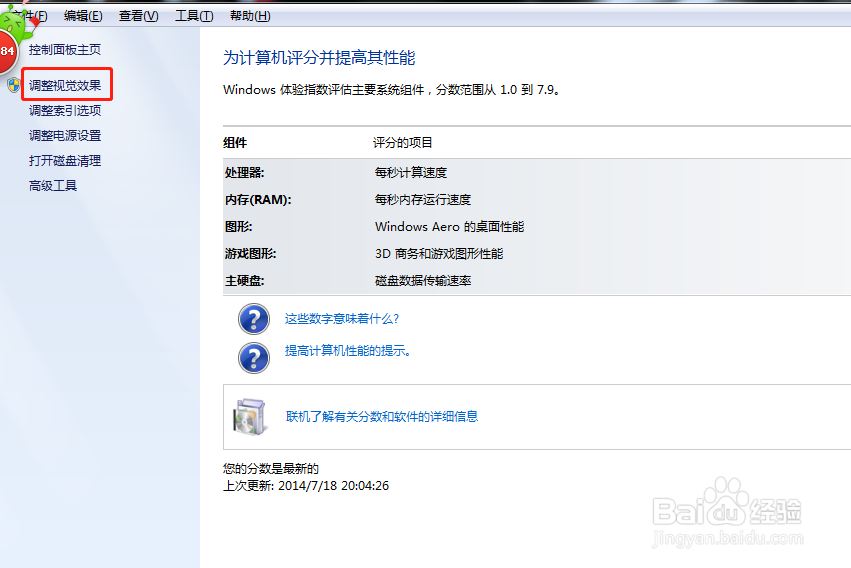Open the 提高计算机性能的提示 link
Screen dimensions: 851x568
(348, 351)
